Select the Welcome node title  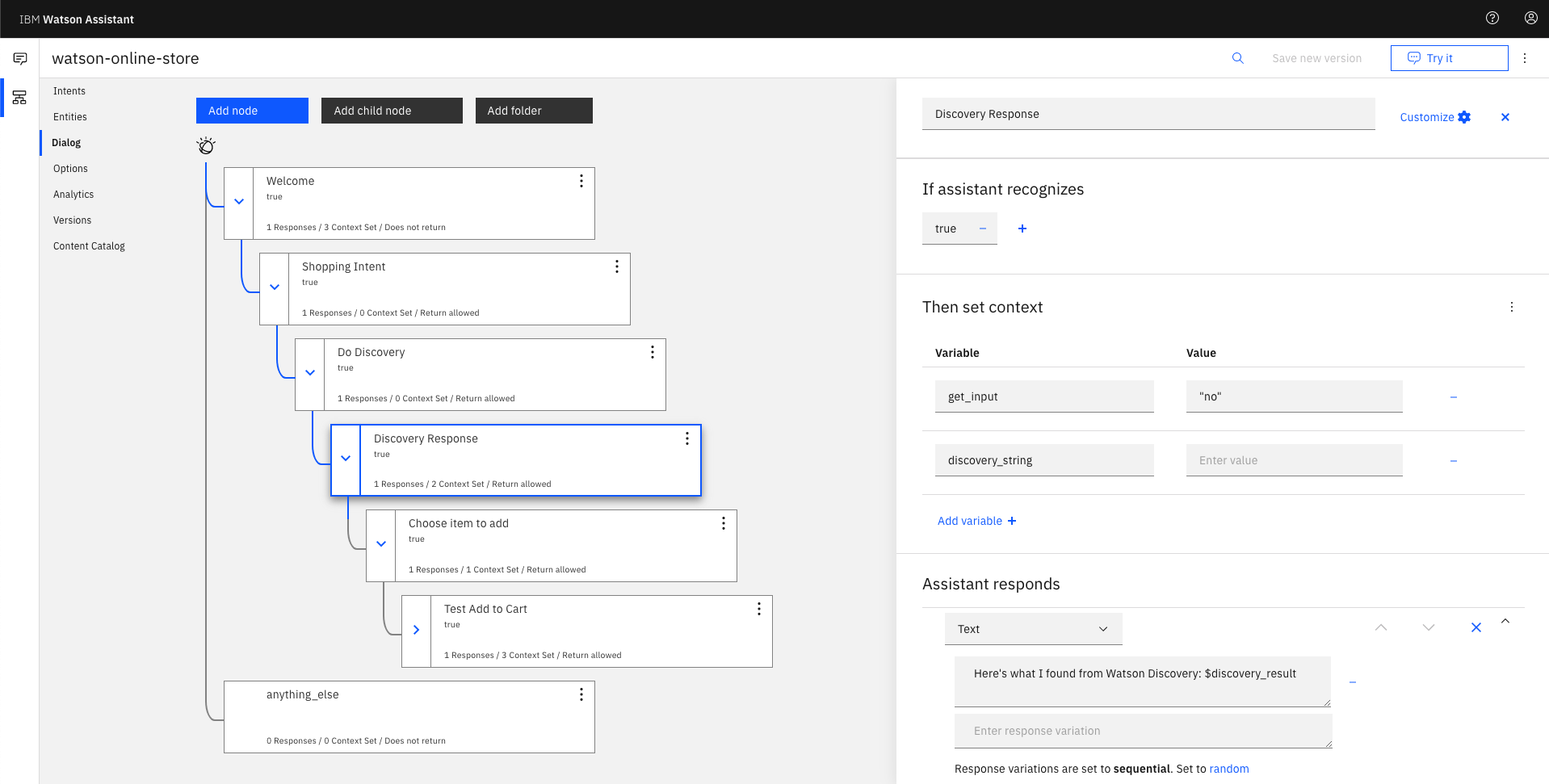click(290, 181)
